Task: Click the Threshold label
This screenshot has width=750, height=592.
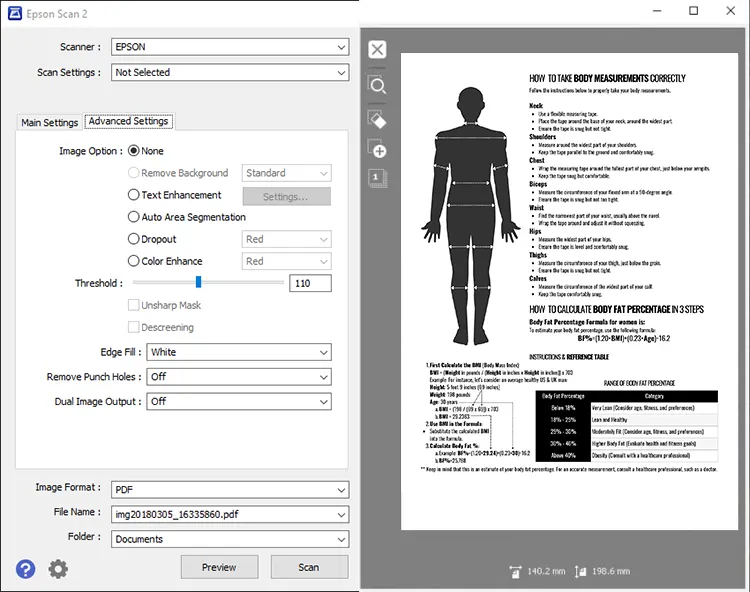Action: [x=99, y=283]
